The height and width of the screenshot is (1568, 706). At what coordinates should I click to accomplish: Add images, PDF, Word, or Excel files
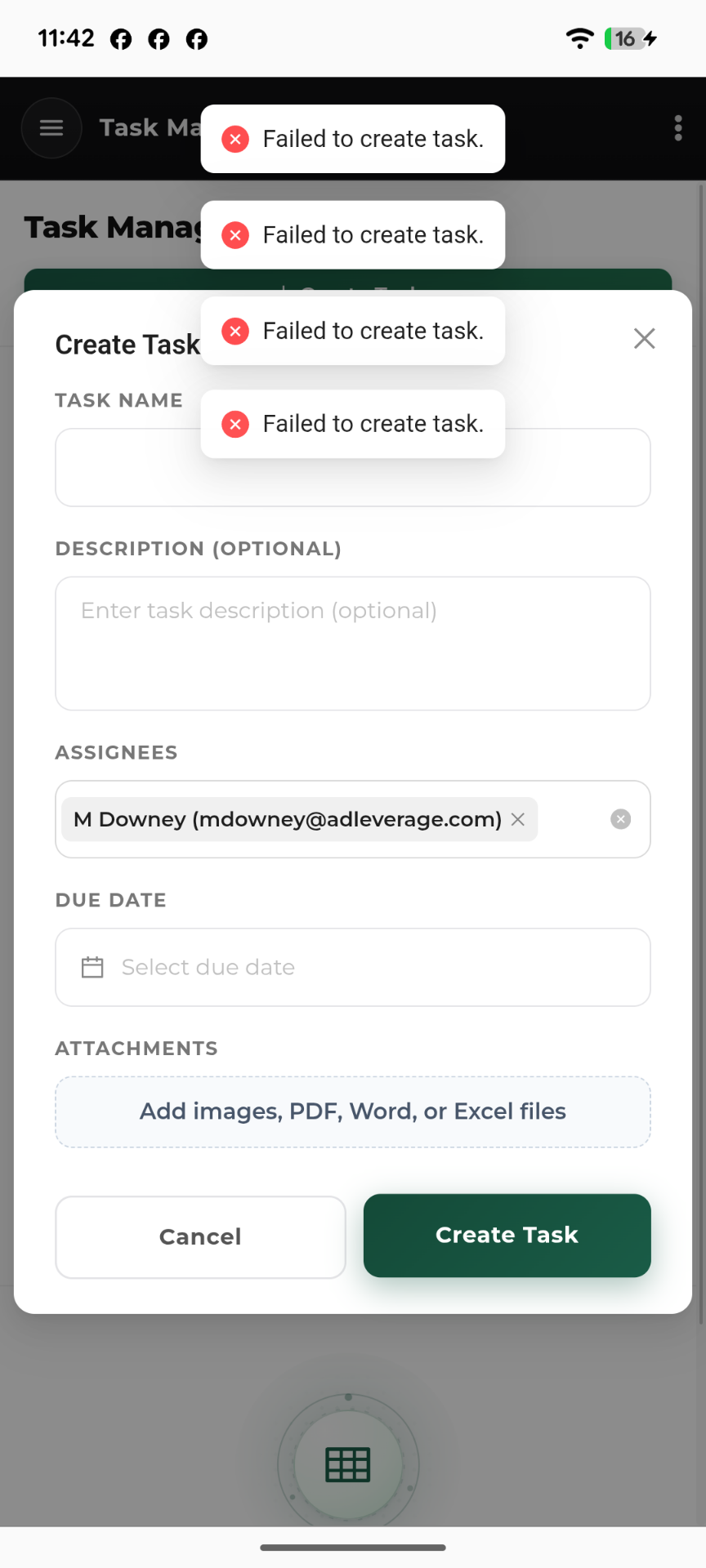pyautogui.click(x=353, y=1111)
